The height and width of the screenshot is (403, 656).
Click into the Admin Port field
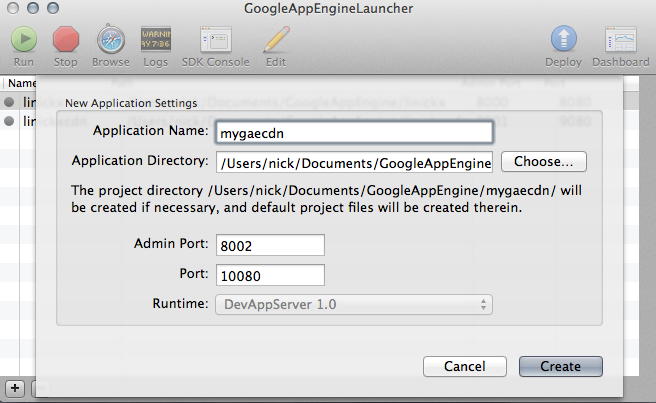pos(270,245)
